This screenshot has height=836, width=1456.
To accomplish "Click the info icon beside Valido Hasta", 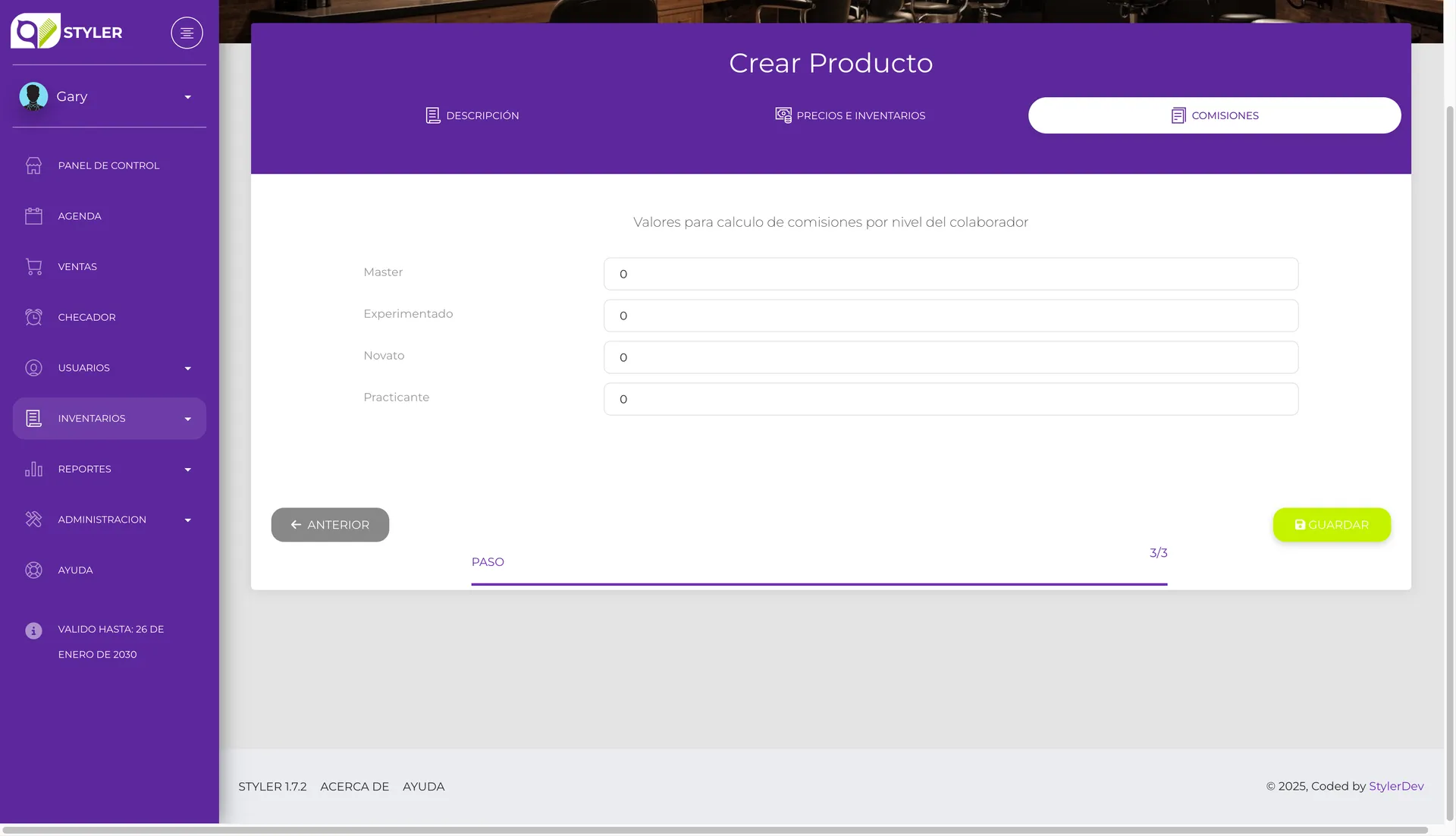I will pyautogui.click(x=33, y=630).
